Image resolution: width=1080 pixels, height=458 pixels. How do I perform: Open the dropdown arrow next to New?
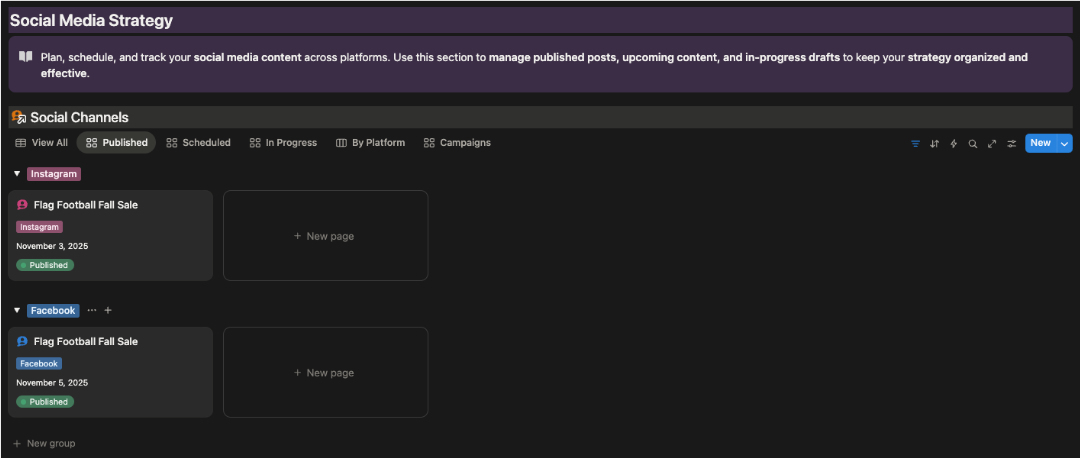1064,143
